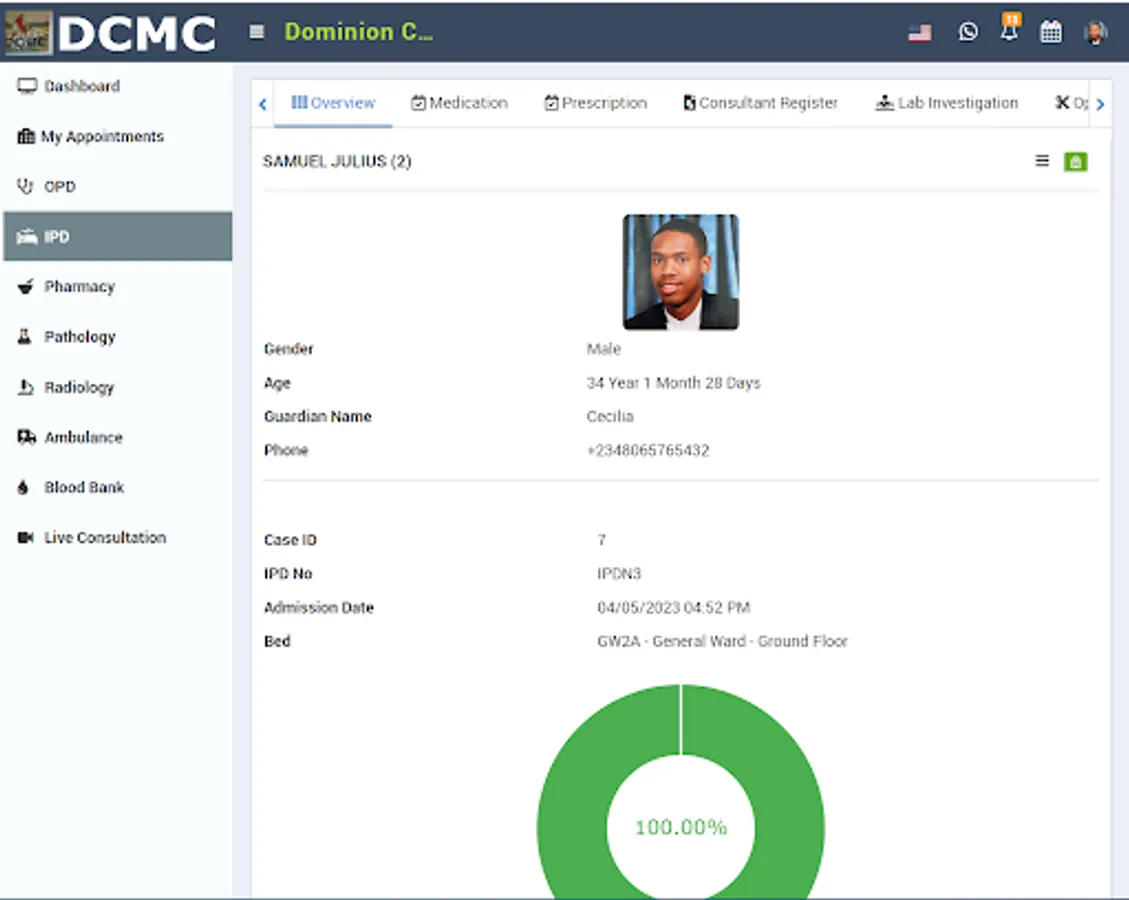This screenshot has height=900, width=1129.
Task: Click the admission date 04/05/2023 04:52 PM
Action: (x=673, y=608)
